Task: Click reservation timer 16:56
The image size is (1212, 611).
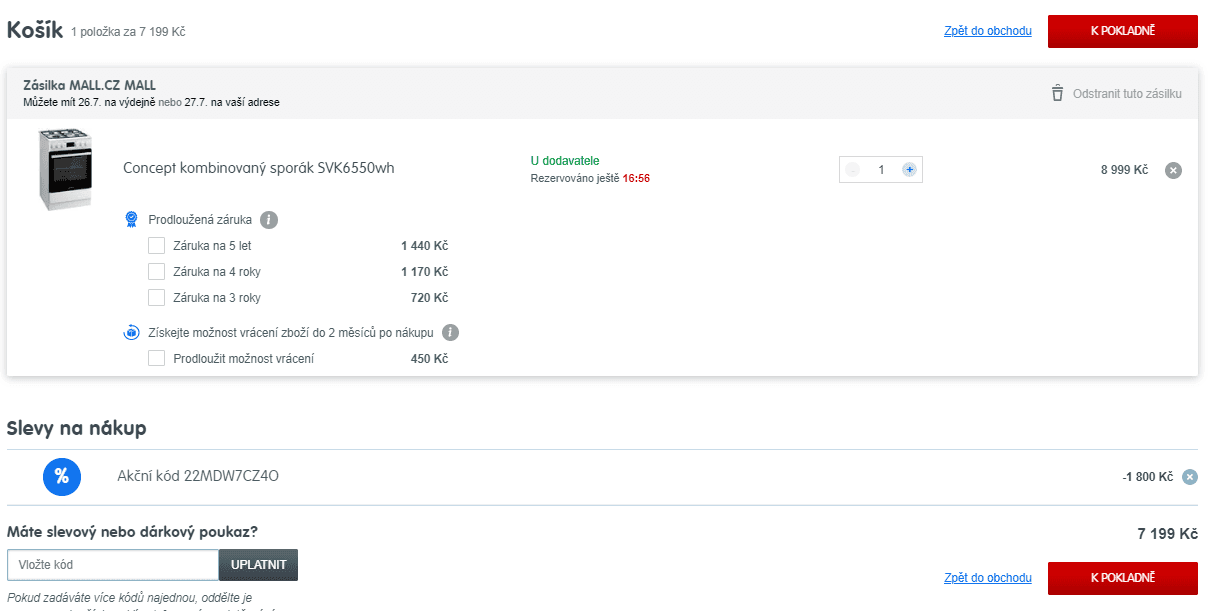Action: [x=636, y=178]
